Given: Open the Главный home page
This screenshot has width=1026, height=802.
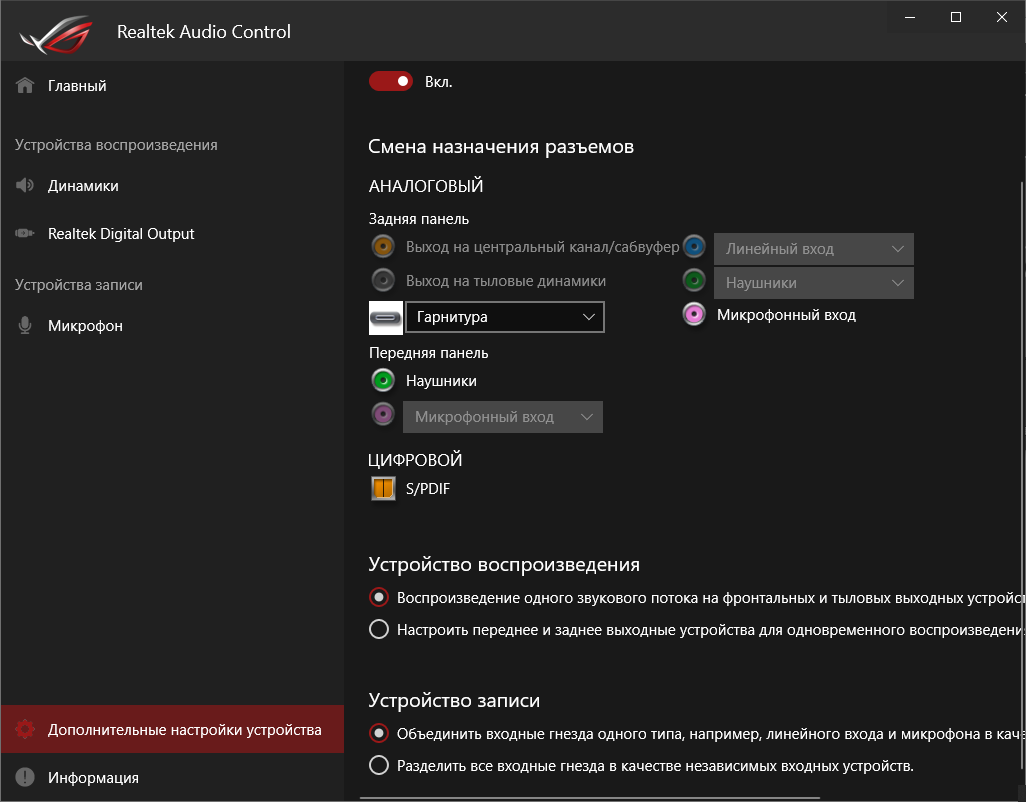Looking at the screenshot, I should pos(76,86).
